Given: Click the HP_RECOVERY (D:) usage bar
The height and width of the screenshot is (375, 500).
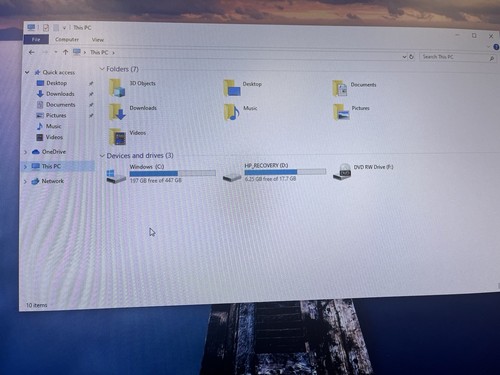Looking at the screenshot, I should (x=285, y=172).
